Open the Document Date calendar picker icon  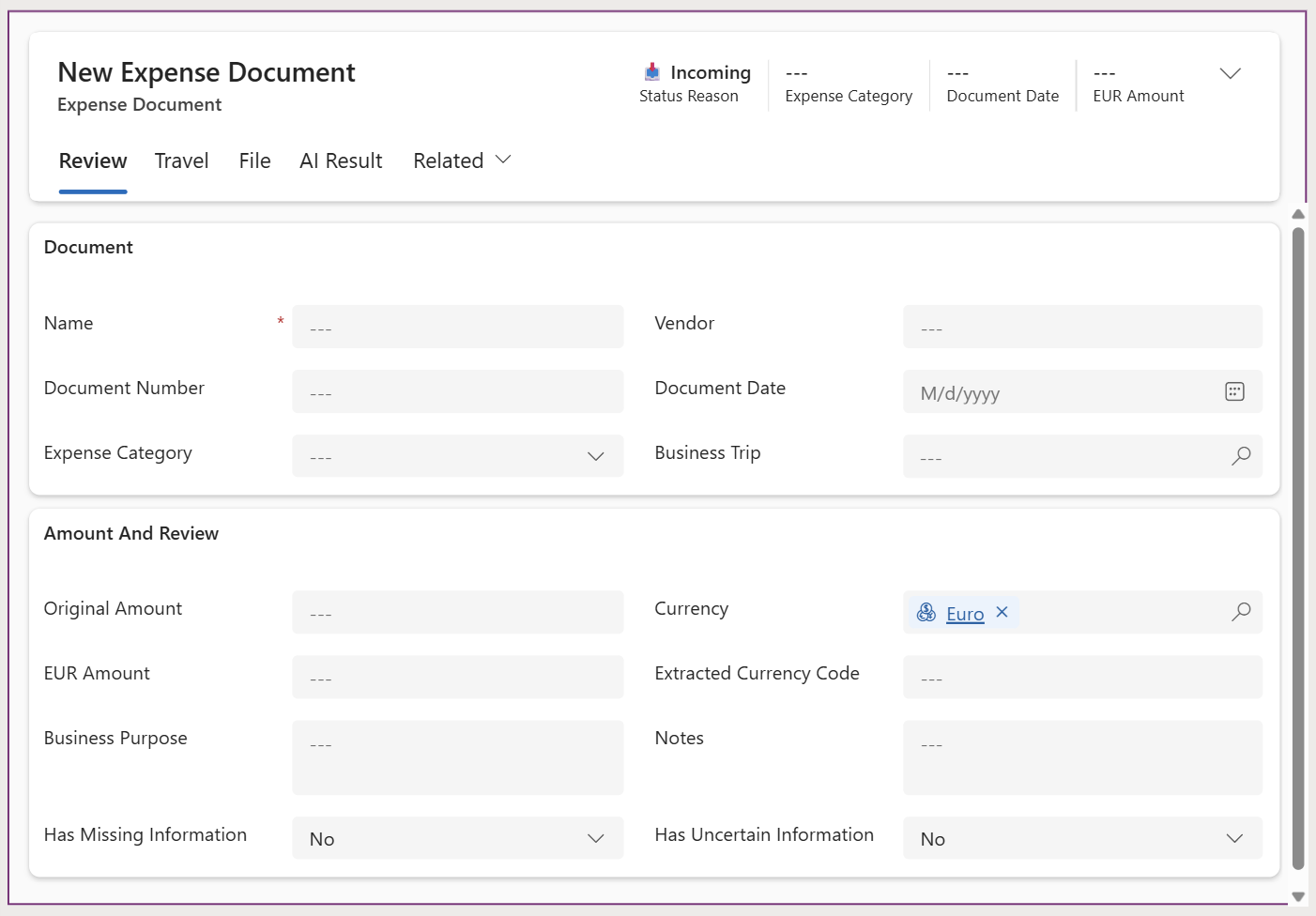[x=1234, y=392]
